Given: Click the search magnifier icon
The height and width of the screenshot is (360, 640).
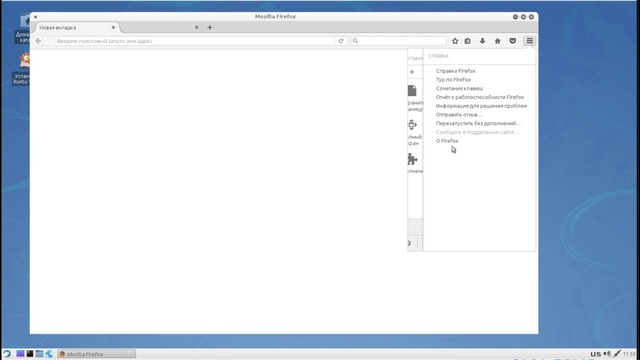Looking at the screenshot, I should 356,41.
